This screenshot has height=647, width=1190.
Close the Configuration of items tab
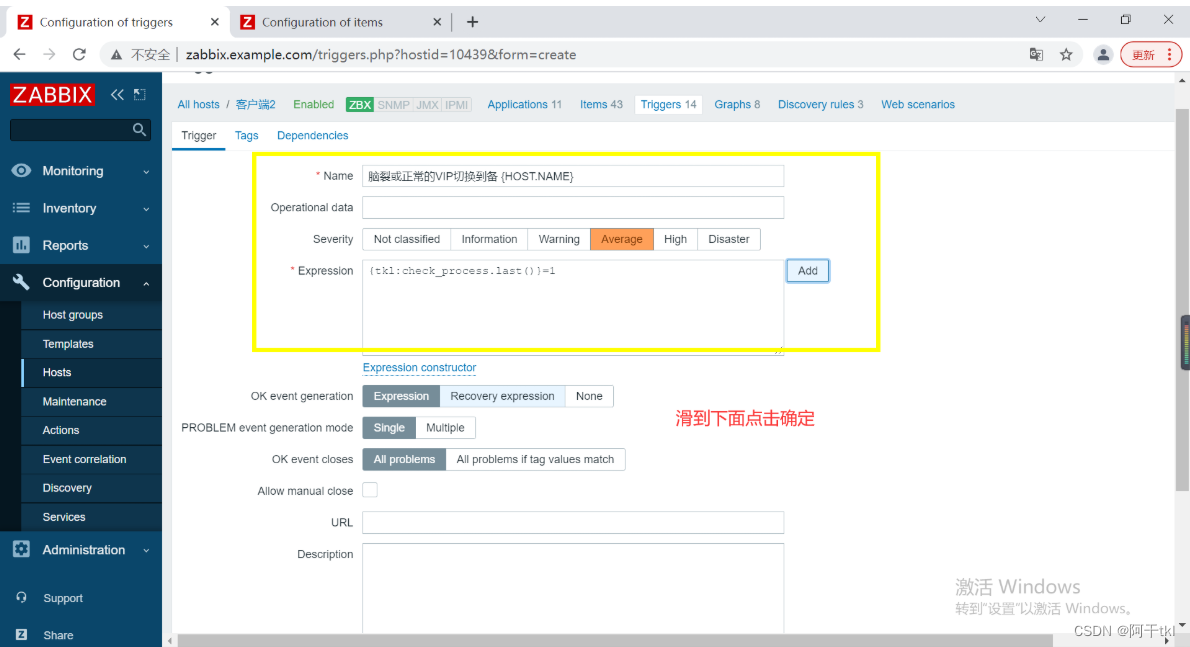pos(437,22)
